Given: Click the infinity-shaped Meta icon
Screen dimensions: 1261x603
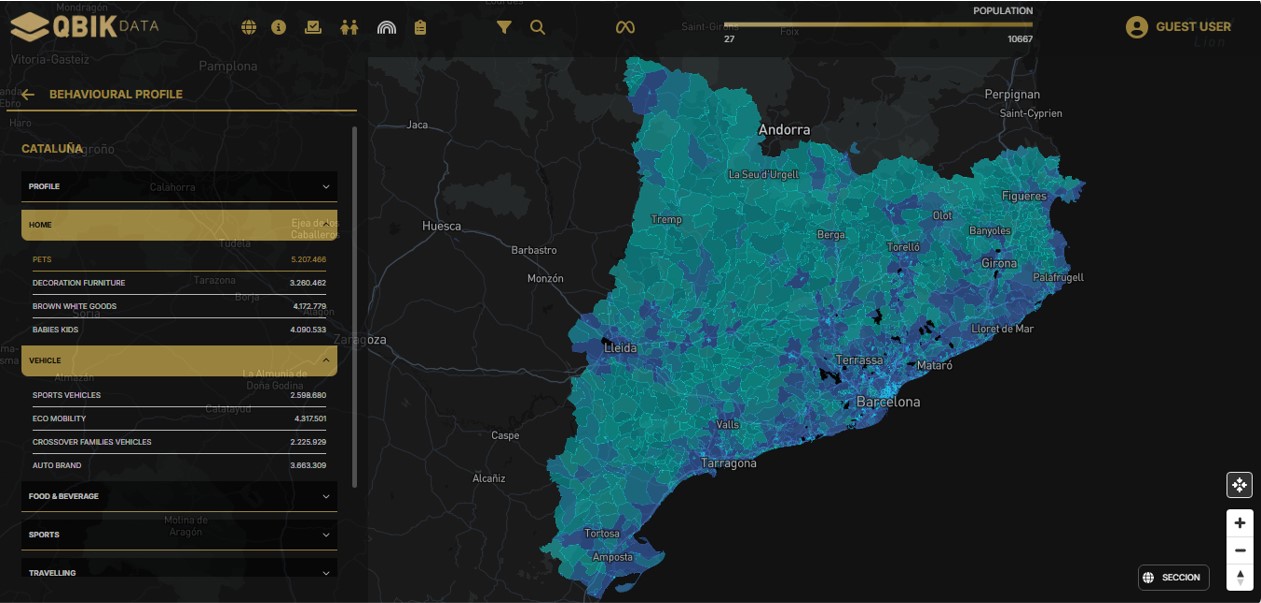Looking at the screenshot, I should (625, 27).
